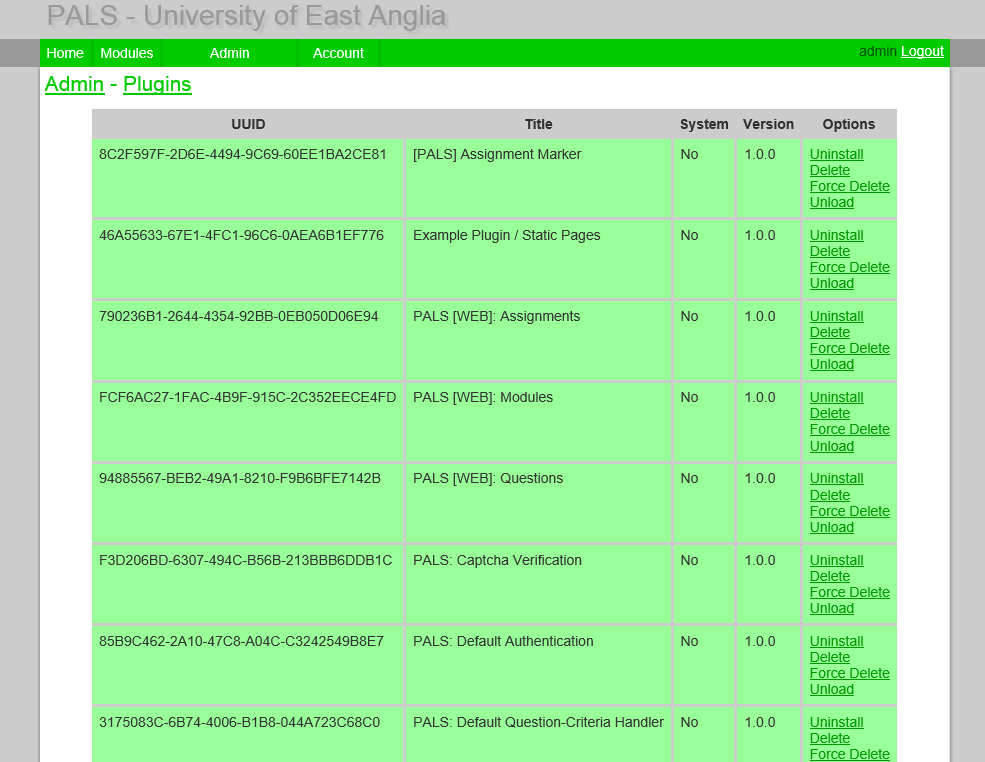Screen dimensions: 985x762
Task: Delete the Example Plugin / Static Pages
Action: coord(829,251)
